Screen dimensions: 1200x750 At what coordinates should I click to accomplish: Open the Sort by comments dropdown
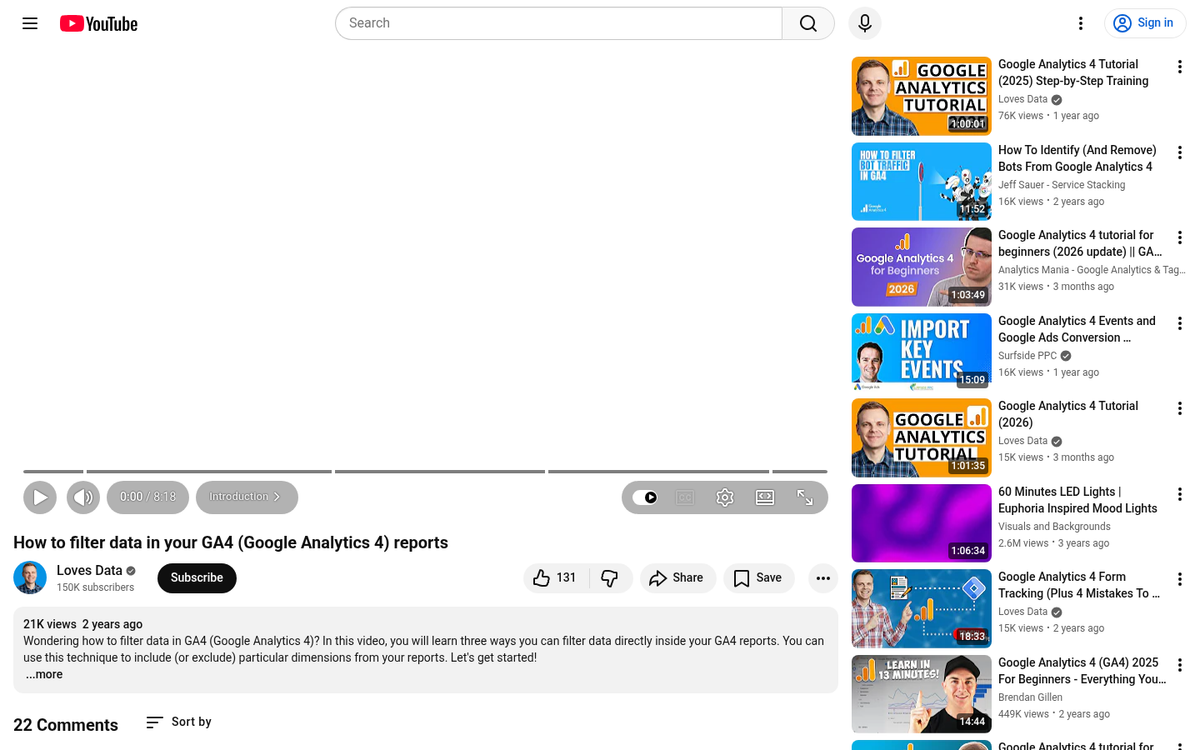coord(179,722)
